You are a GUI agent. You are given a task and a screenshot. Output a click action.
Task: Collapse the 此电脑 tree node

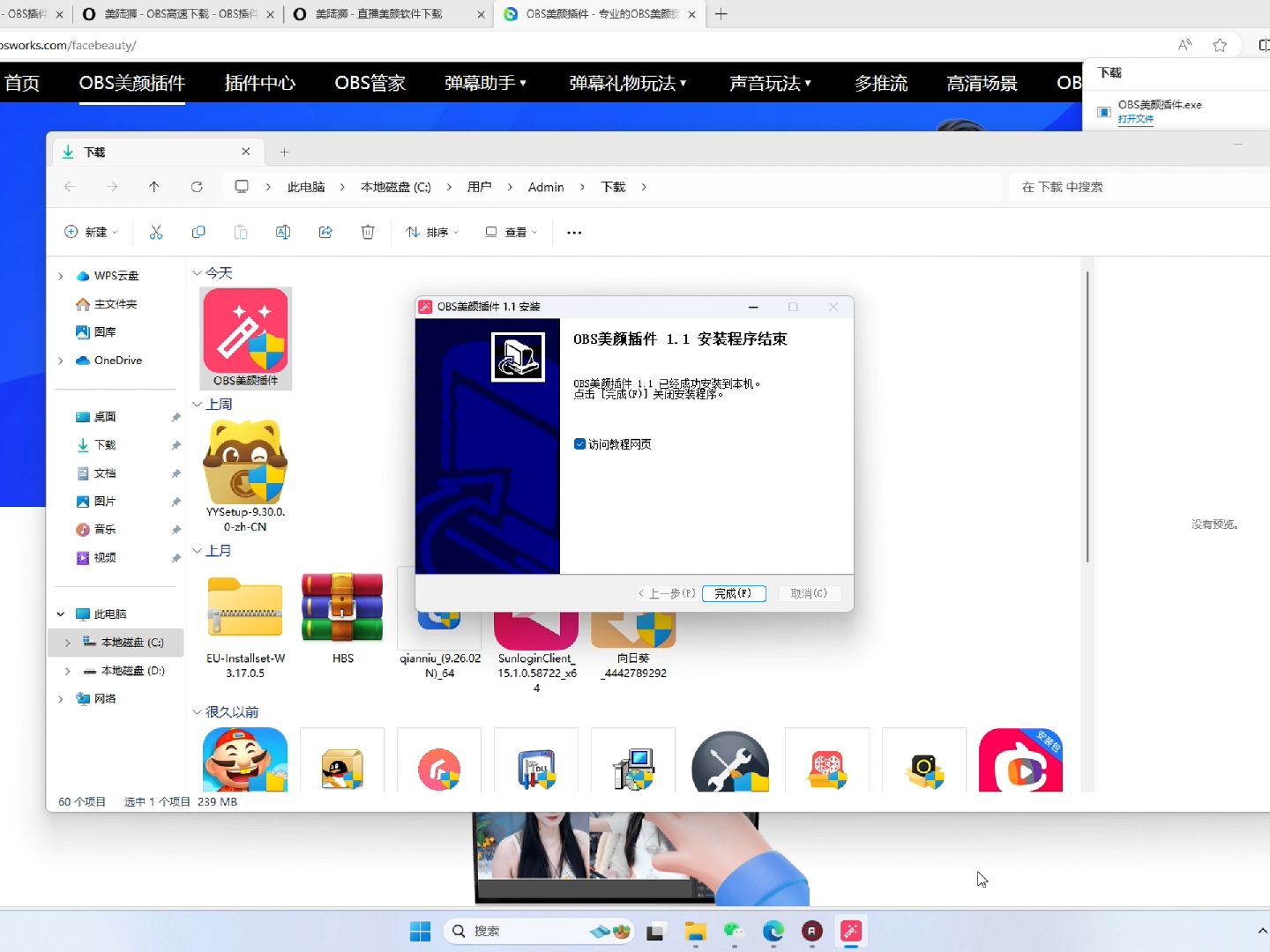click(x=60, y=614)
